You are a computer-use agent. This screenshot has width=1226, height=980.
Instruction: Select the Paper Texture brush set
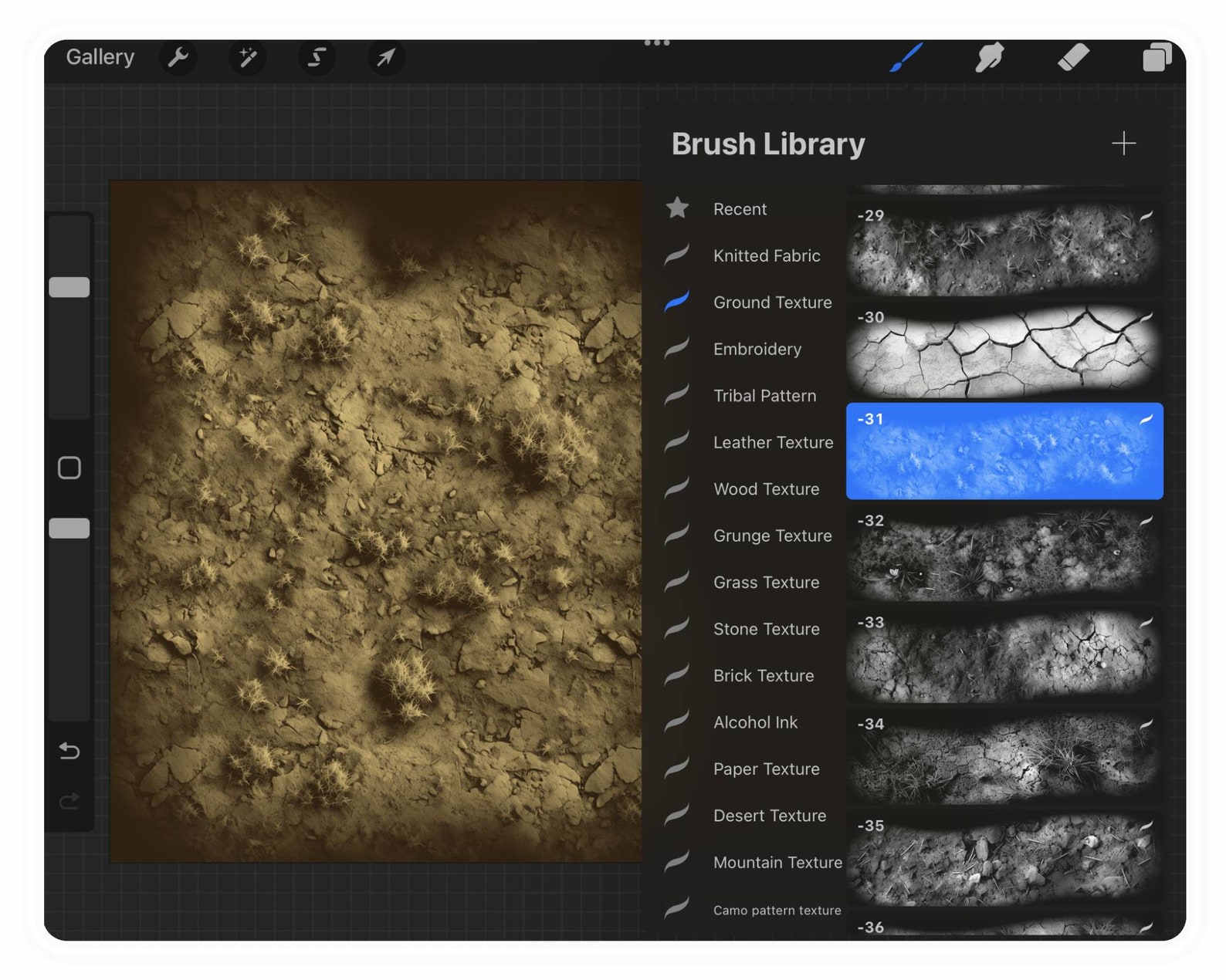766,769
